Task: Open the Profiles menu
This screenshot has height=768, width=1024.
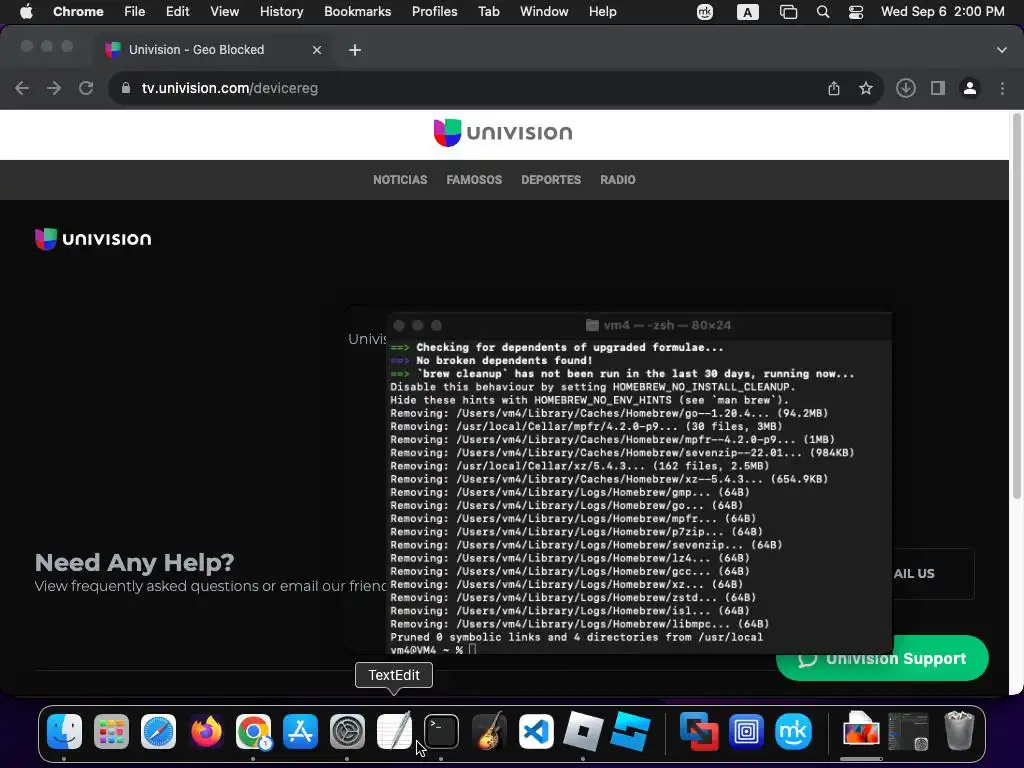Action: coord(434,12)
